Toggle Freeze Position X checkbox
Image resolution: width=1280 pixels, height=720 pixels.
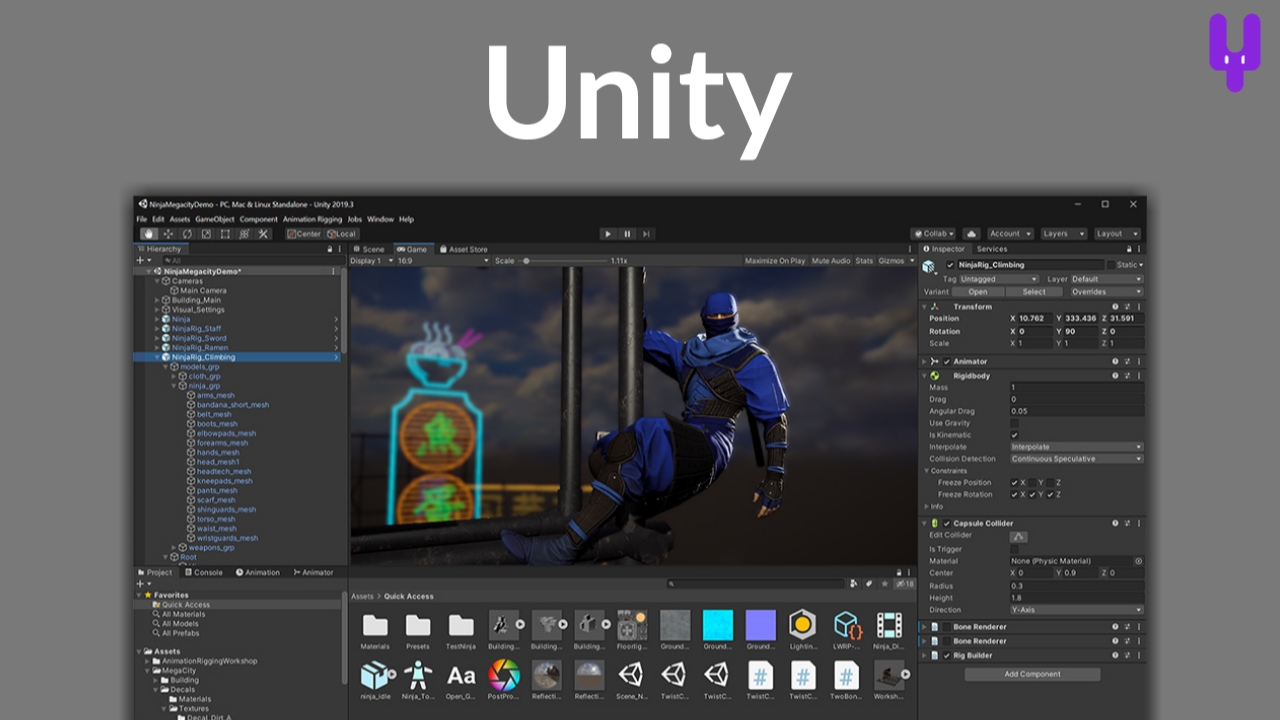click(1015, 483)
